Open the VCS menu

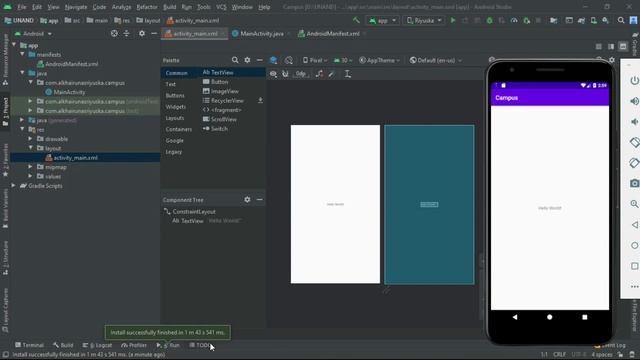pyautogui.click(x=221, y=7)
